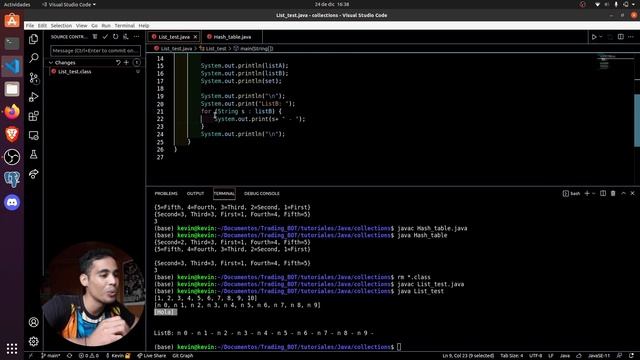Open the File menu
Image resolution: width=640 pixels, height=360 pixels.
[x=30, y=25]
